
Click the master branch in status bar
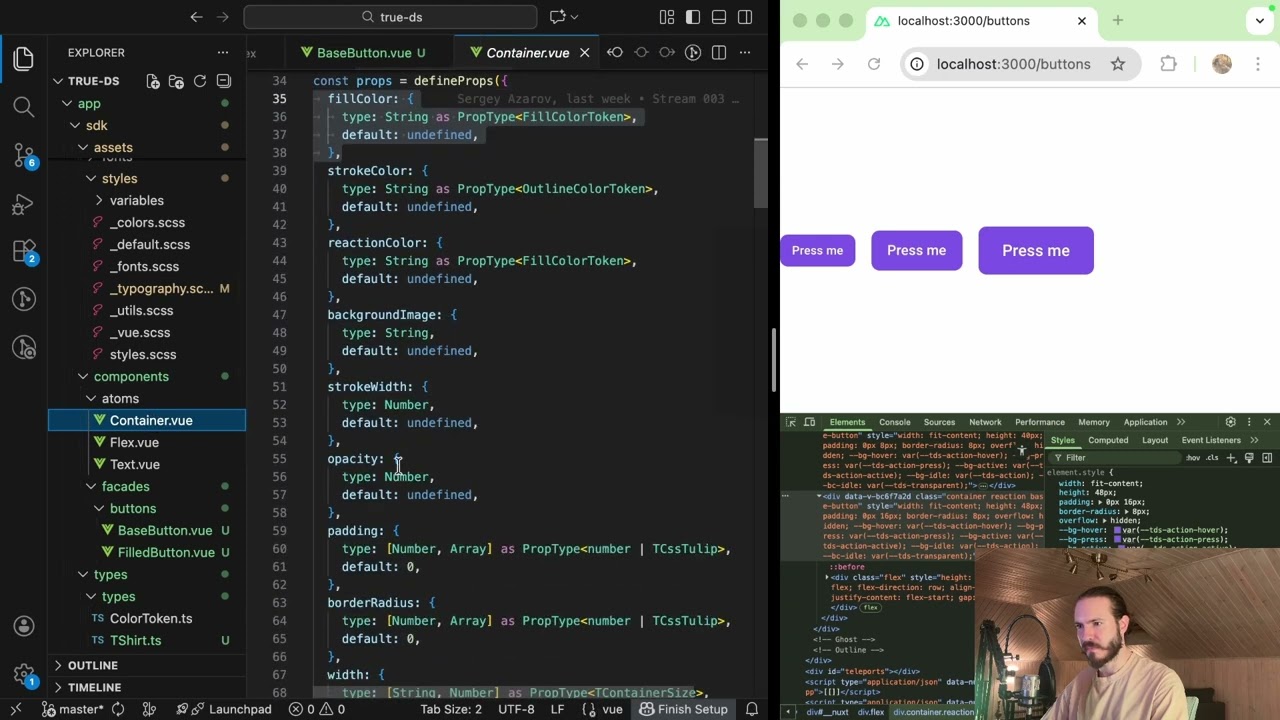72,709
